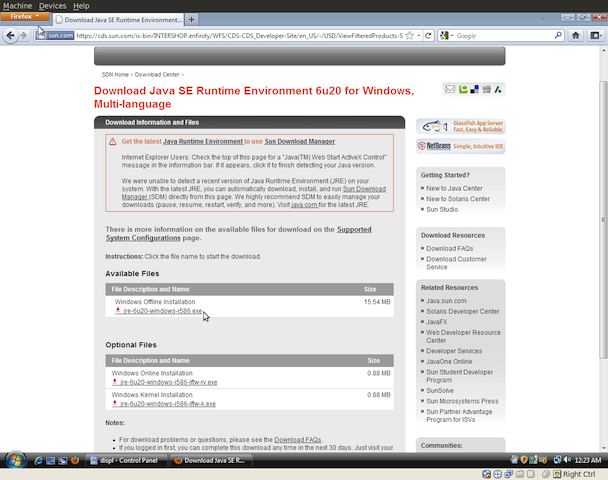The height and width of the screenshot is (480, 608).
Task: Click the VirtualBox optical disc status icon
Action: click(x=497, y=474)
